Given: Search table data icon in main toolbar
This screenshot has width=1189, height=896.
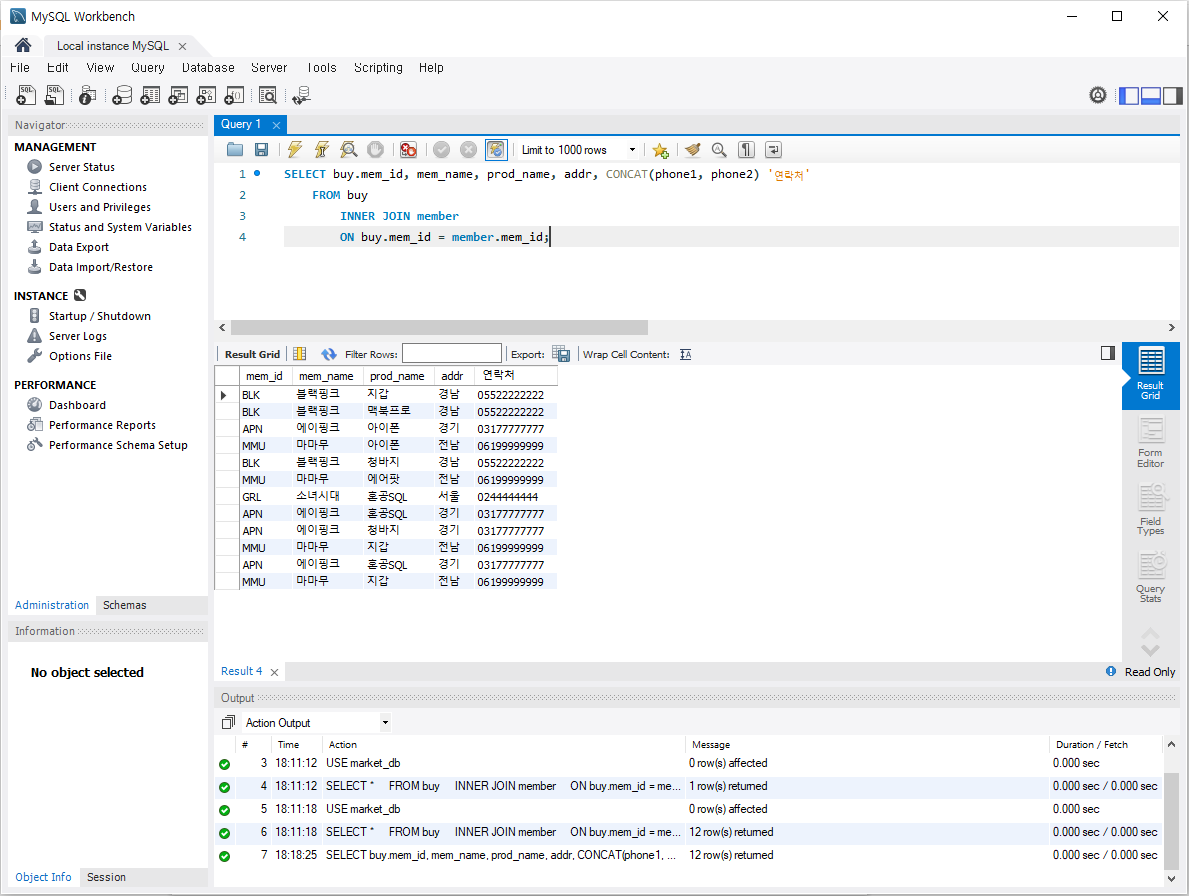Looking at the screenshot, I should (x=268, y=96).
